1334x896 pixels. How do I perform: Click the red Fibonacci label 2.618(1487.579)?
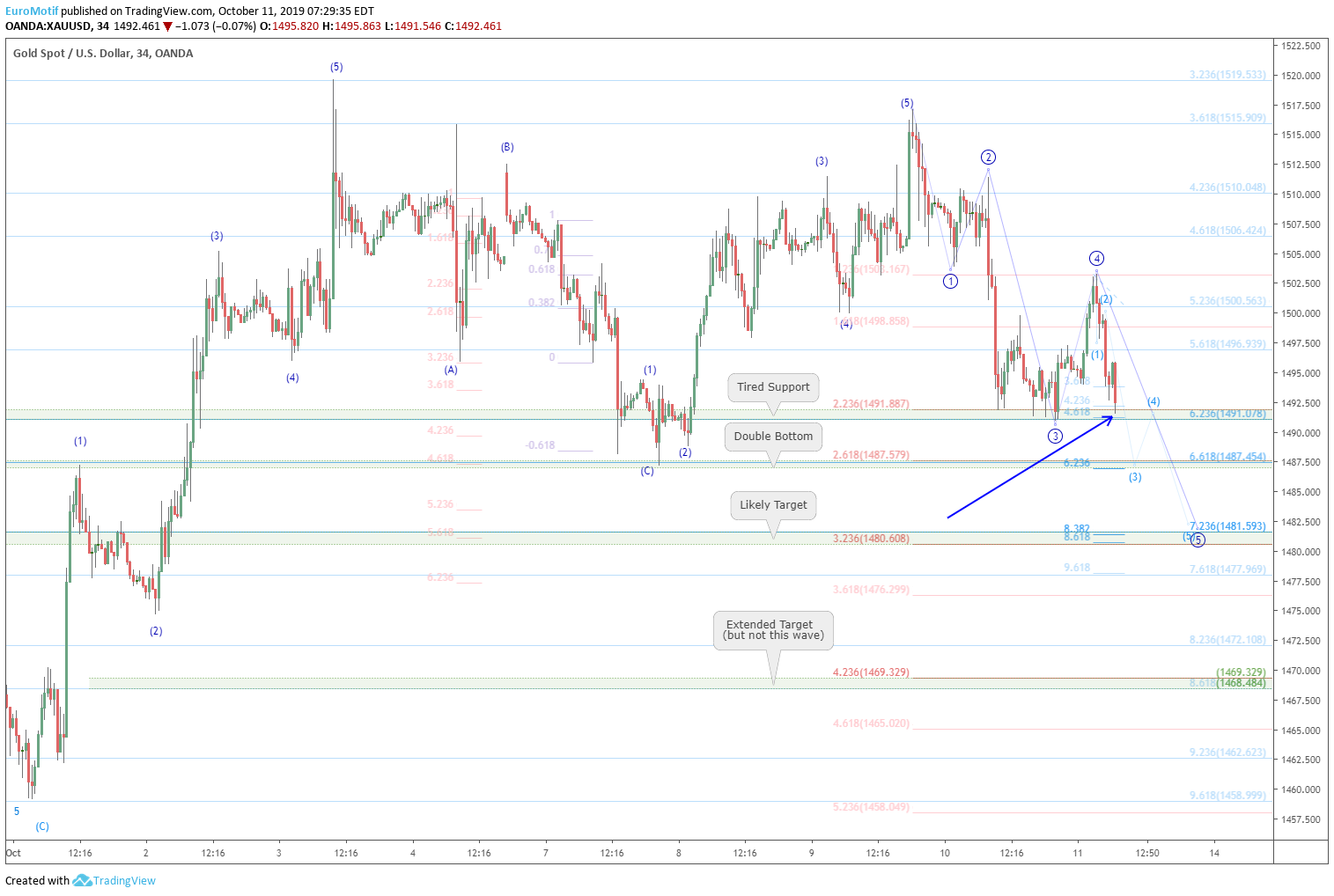871,455
